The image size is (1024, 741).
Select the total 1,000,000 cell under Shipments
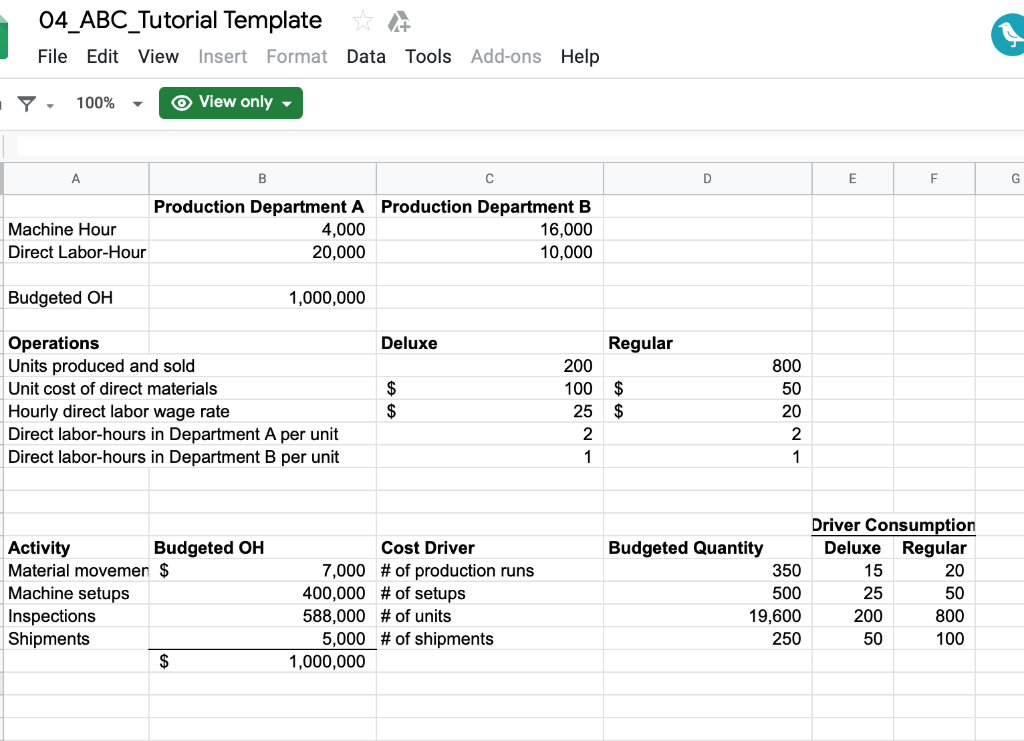click(x=263, y=661)
